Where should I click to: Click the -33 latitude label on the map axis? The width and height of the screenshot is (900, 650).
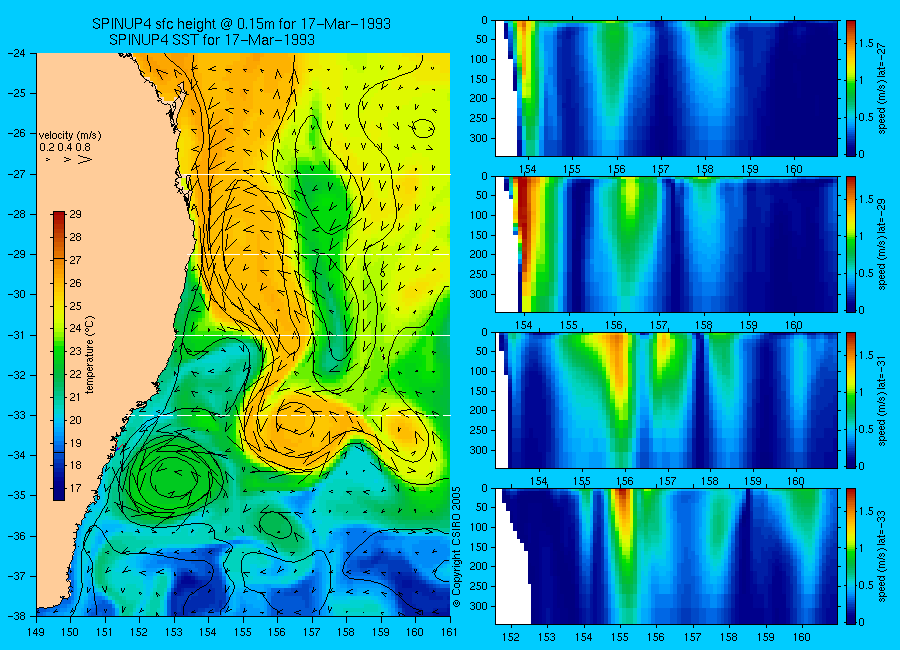18,415
